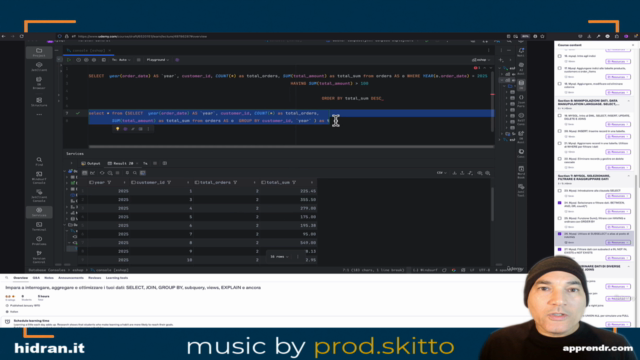This screenshot has height=360, width=640.
Task: Uncheck lecture 'Selezionare e filtrare dati: BETWEEN'
Action: [x=560, y=203]
